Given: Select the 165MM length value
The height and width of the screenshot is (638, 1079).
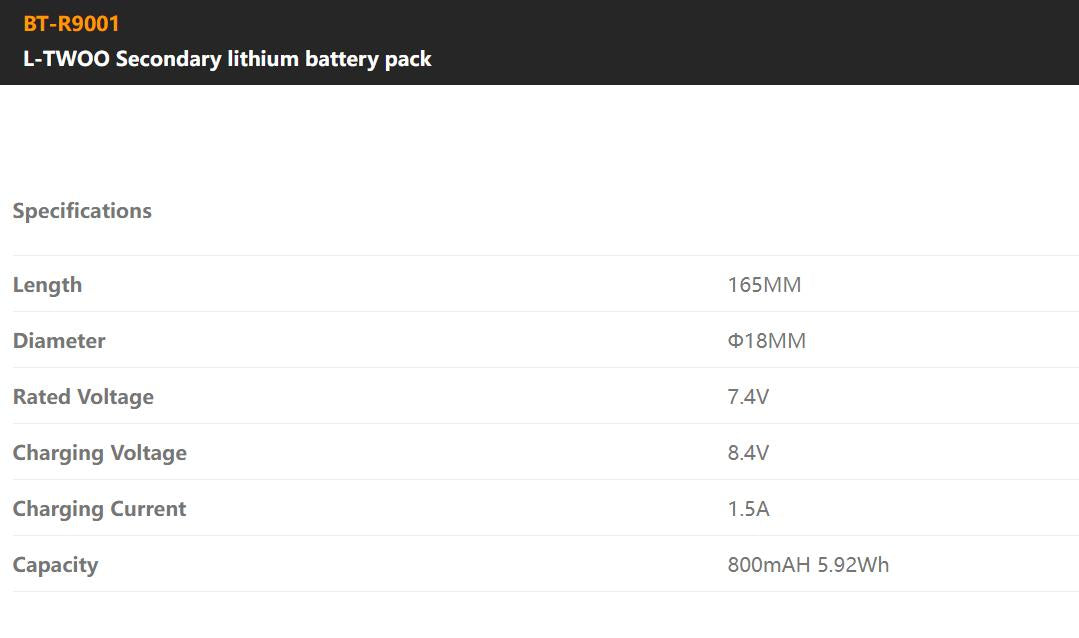Looking at the screenshot, I should pyautogui.click(x=764, y=285).
